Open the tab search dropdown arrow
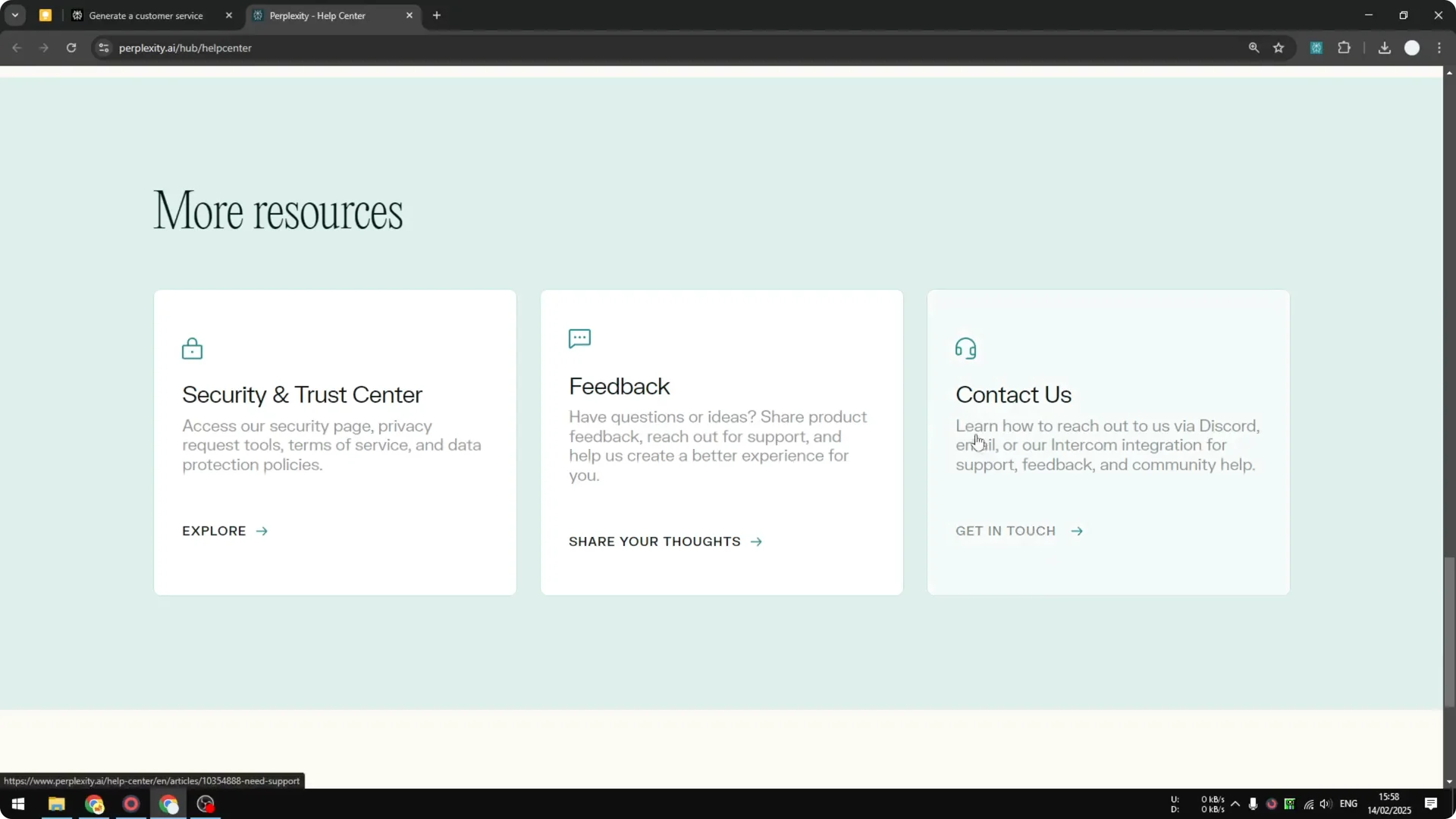Image resolution: width=1456 pixels, height=819 pixels. 14,14
